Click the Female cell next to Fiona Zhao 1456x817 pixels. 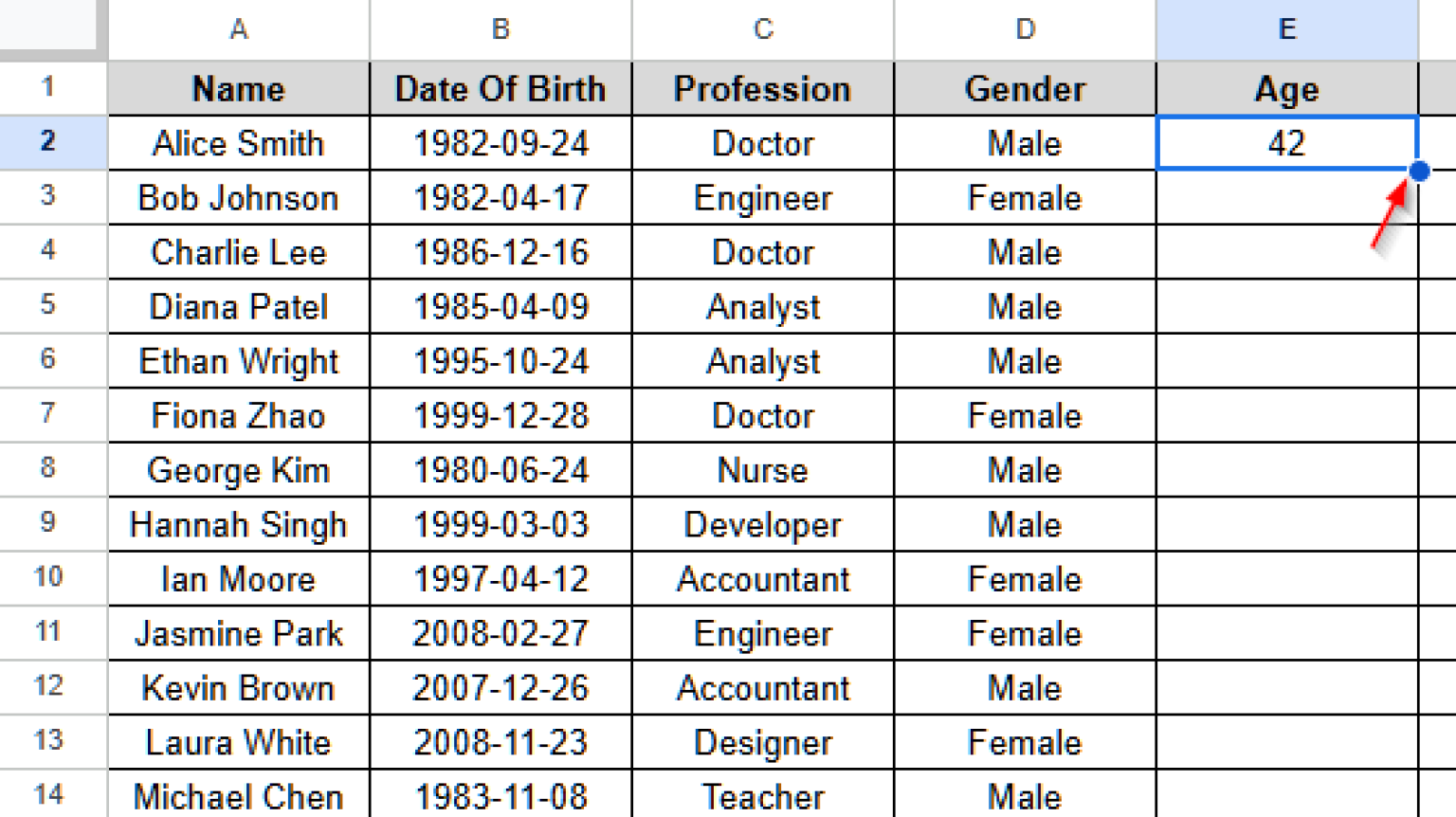pyautogui.click(x=1024, y=415)
